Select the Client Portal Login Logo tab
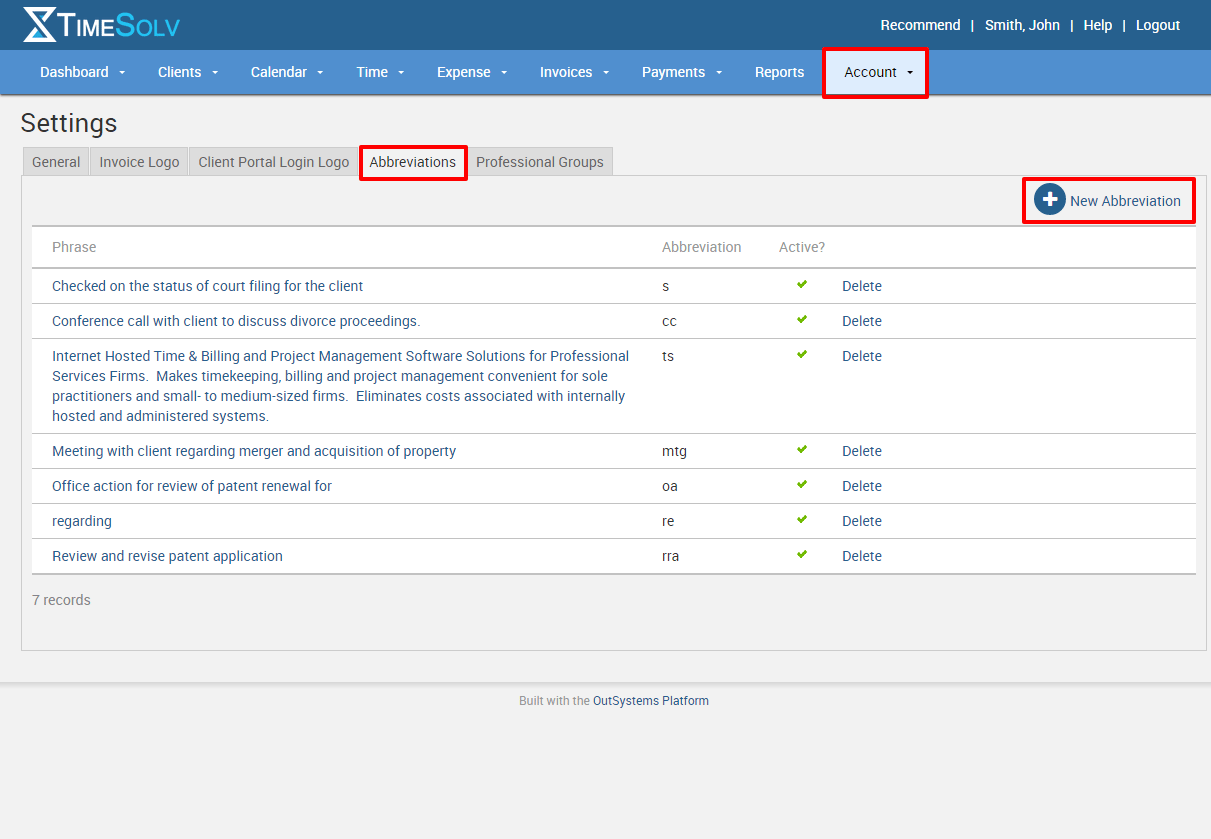Screen dimensions: 1211x839 point(273,162)
